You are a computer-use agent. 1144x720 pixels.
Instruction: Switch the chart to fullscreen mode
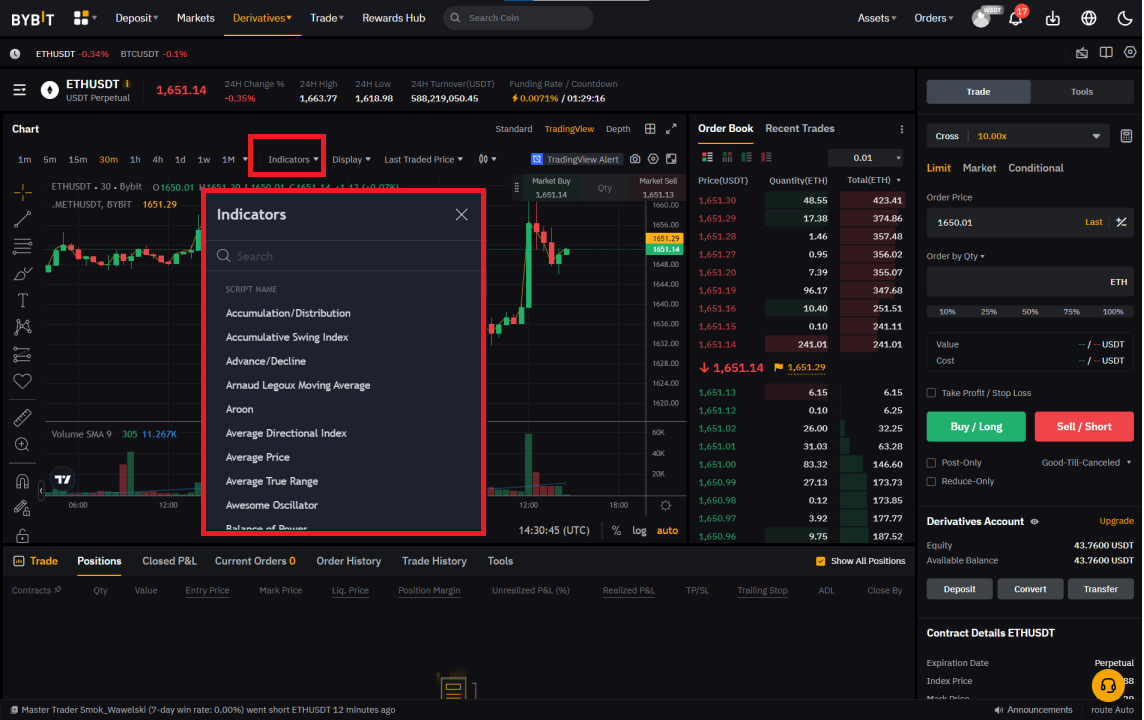tap(671, 129)
